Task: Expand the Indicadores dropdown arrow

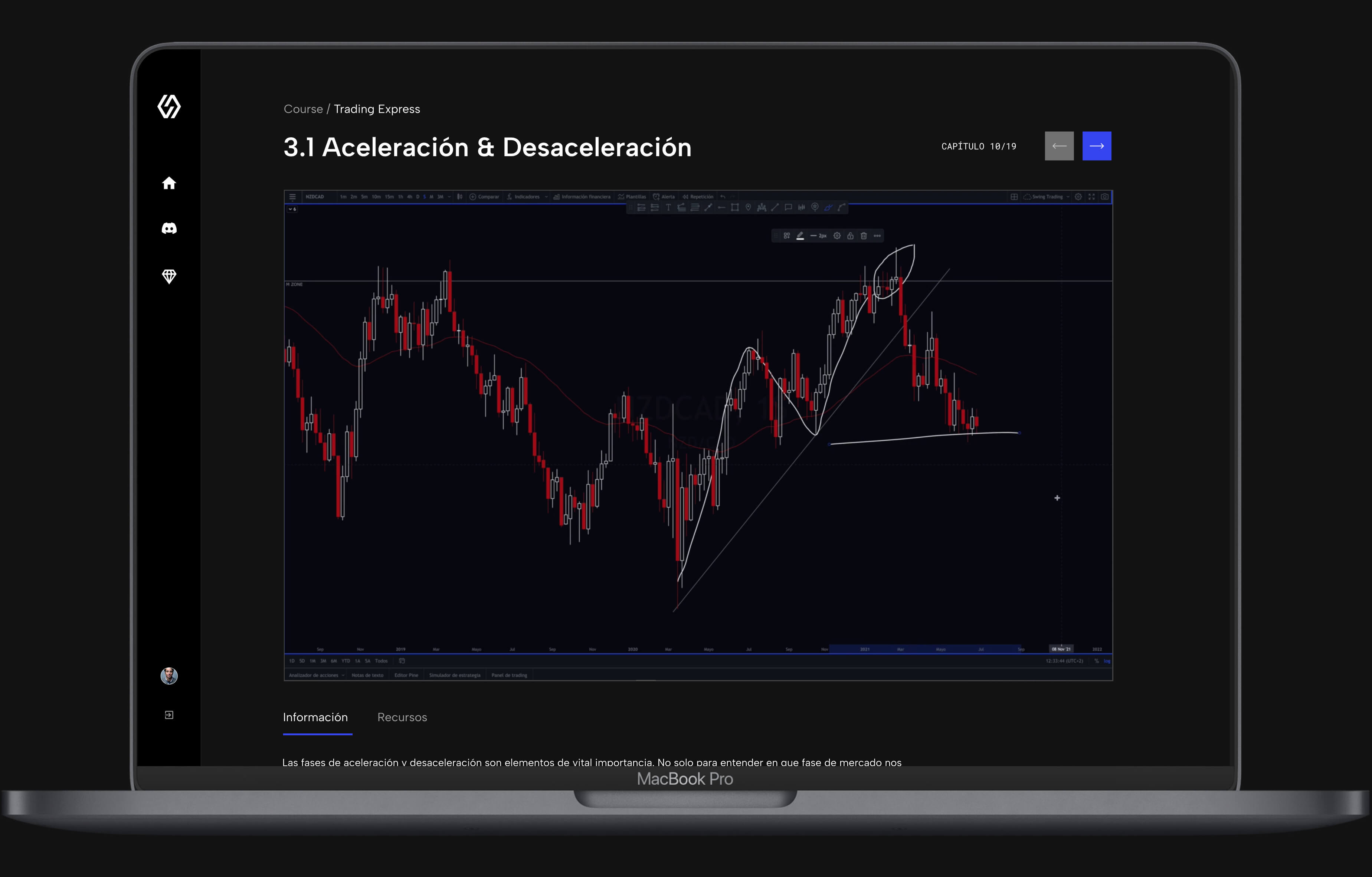Action: [546, 197]
